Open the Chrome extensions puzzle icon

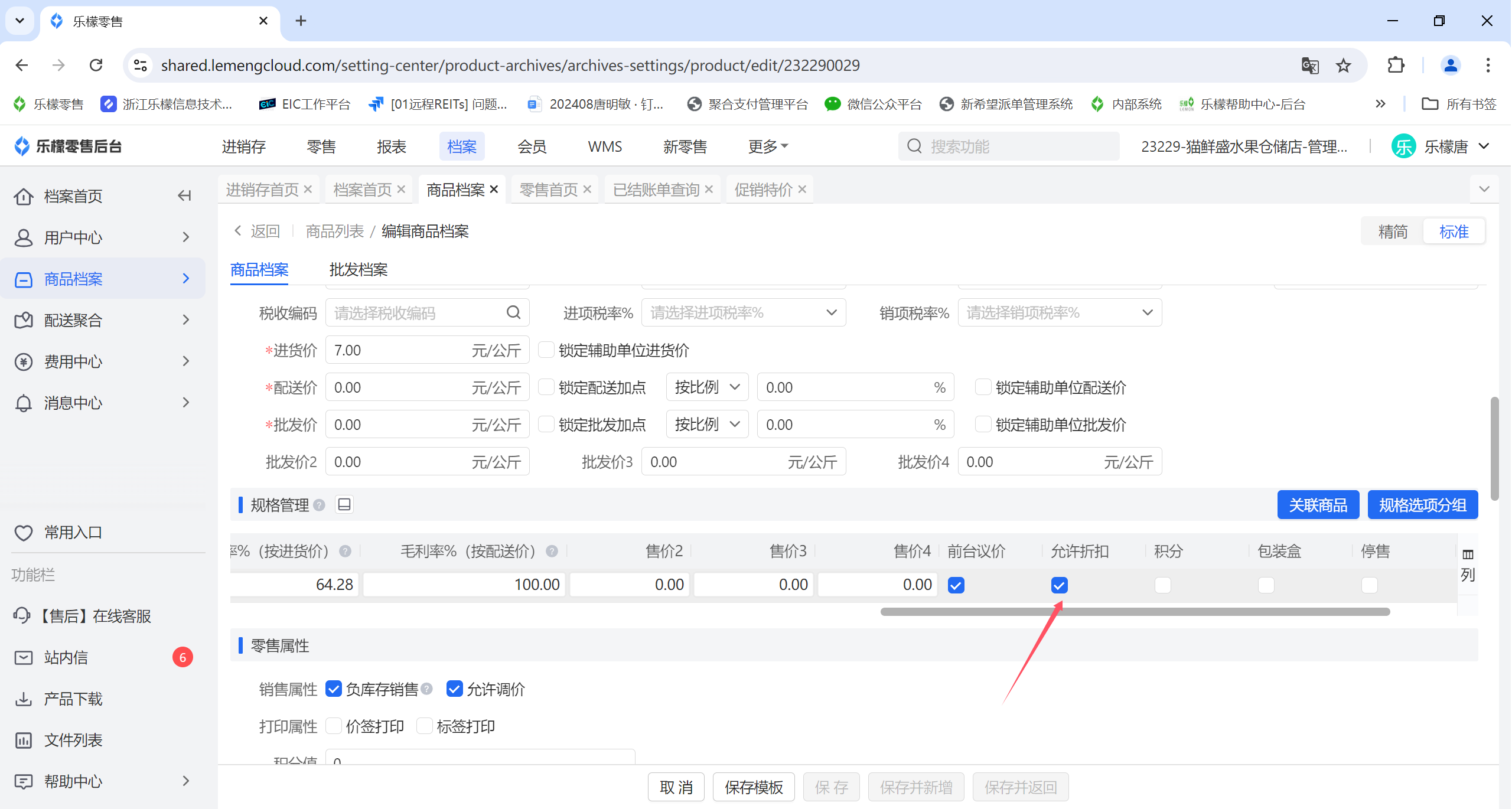[1396, 65]
